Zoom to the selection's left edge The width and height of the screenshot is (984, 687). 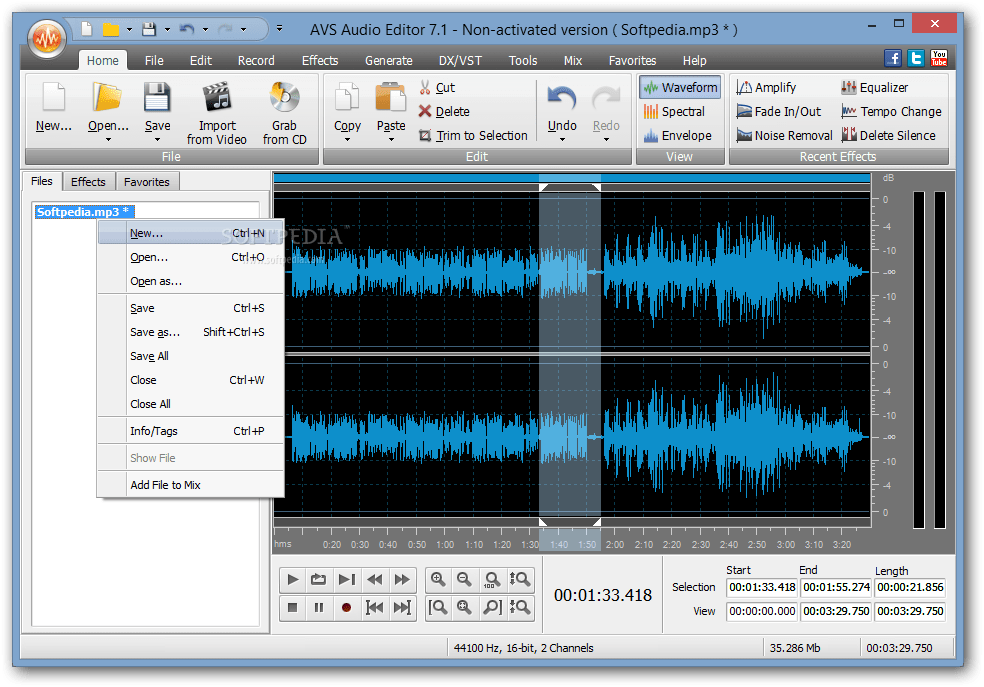(438, 607)
